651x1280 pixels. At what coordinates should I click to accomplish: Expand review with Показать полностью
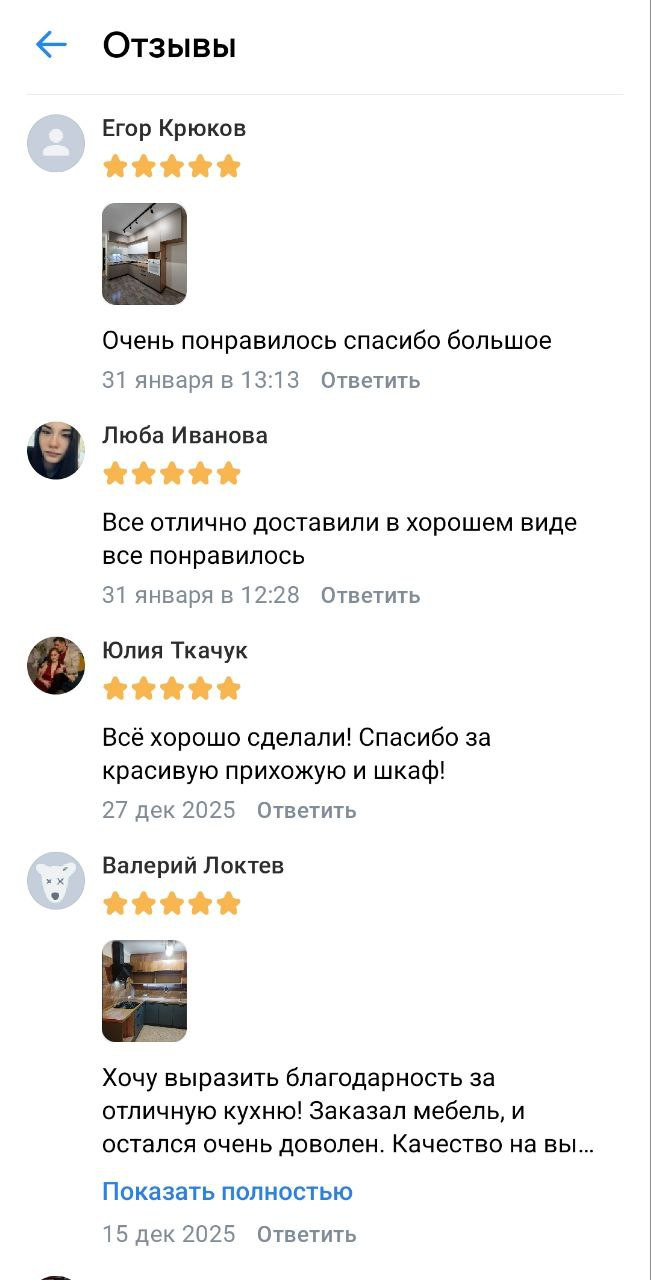(227, 1192)
